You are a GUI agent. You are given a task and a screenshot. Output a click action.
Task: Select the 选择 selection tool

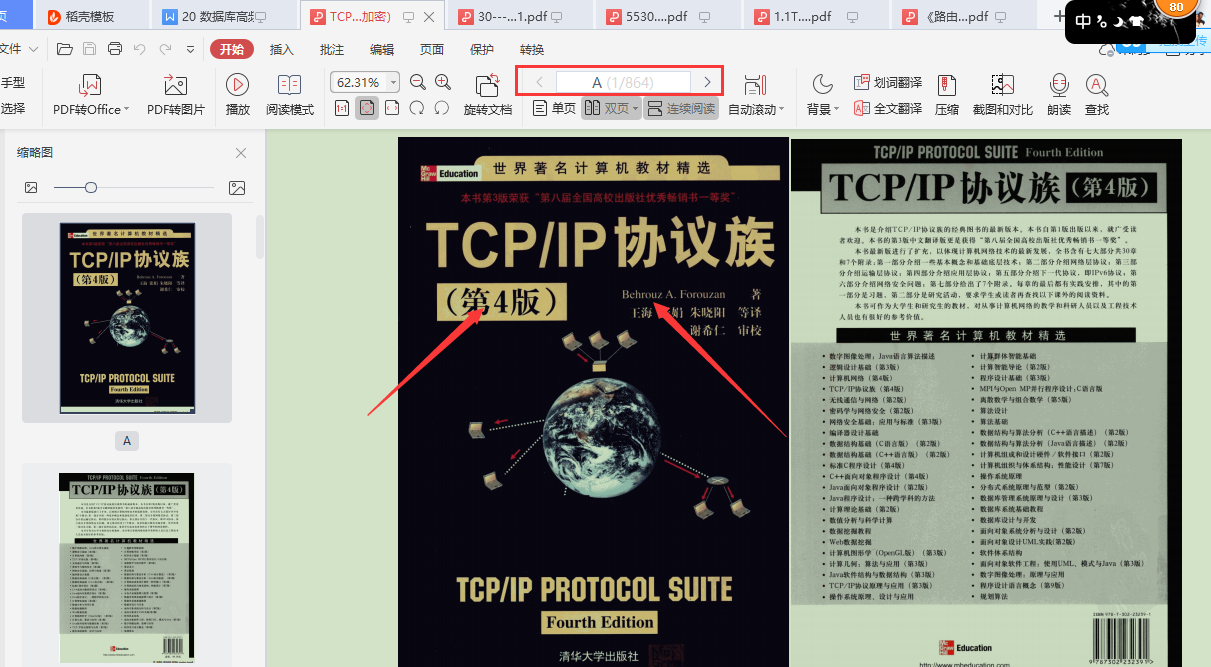[13, 109]
